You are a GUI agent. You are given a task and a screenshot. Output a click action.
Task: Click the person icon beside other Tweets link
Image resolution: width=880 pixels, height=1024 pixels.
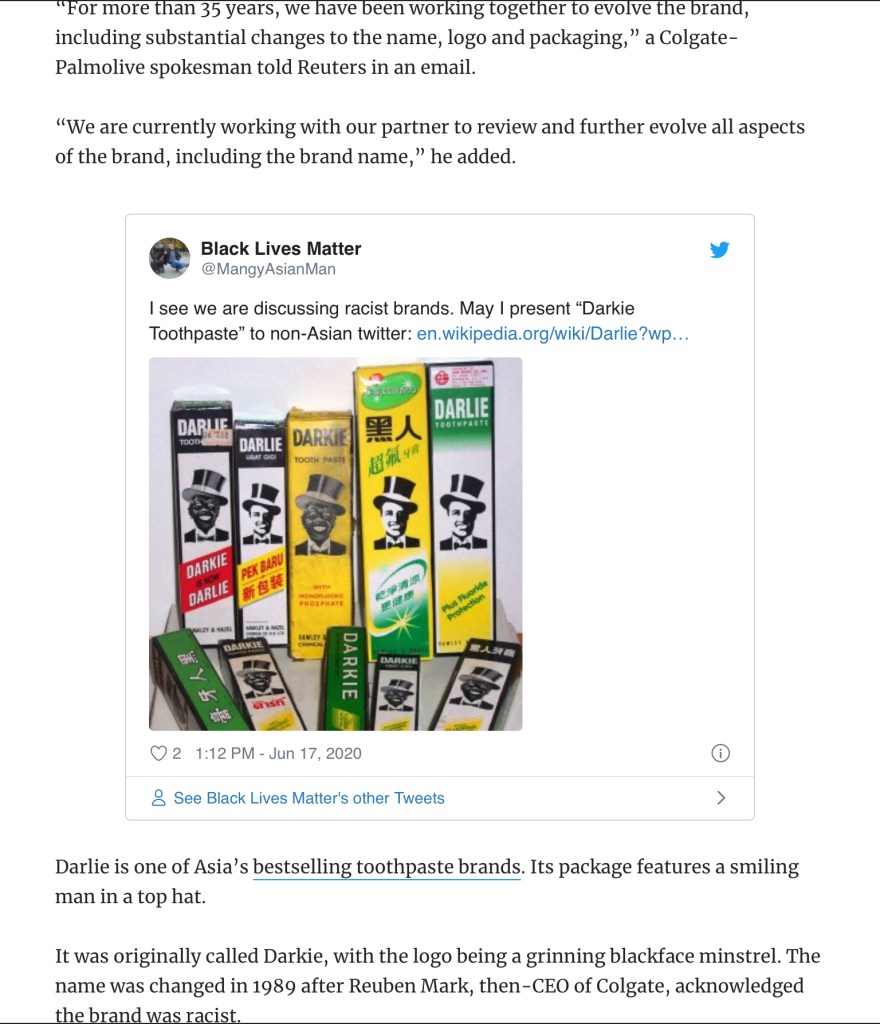pyautogui.click(x=158, y=798)
